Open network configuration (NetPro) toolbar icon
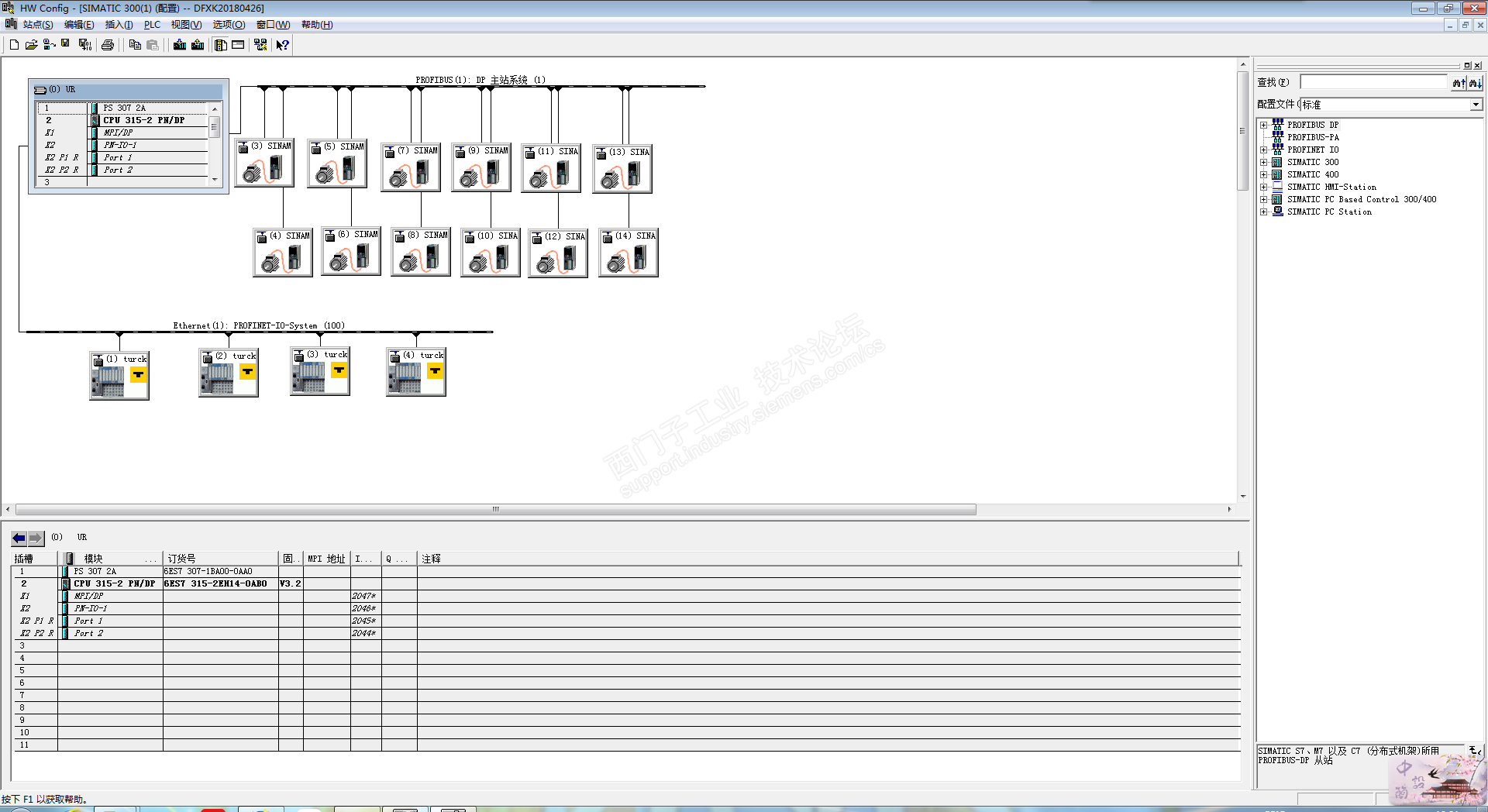1488x812 pixels. [260, 45]
